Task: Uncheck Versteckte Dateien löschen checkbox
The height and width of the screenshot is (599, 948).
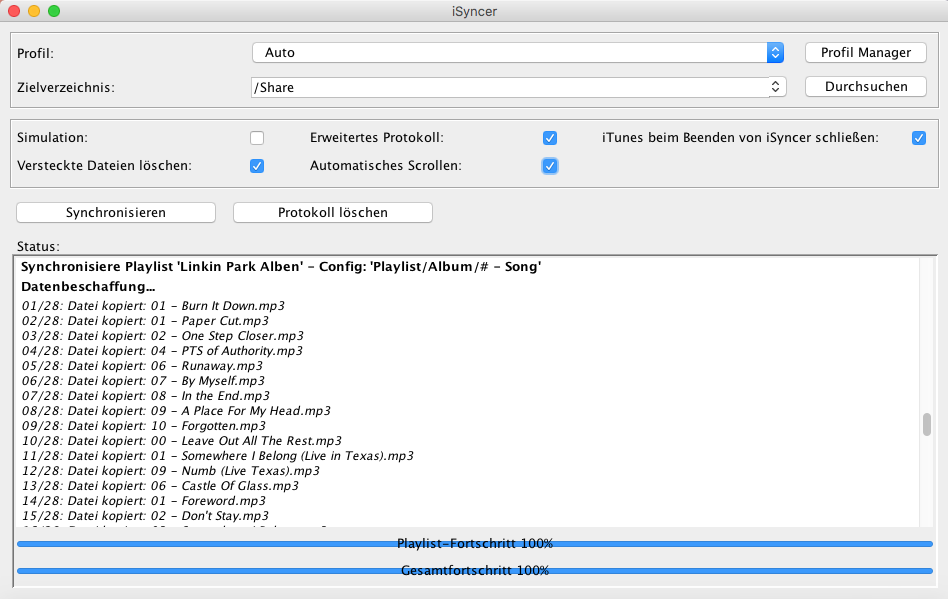Action: [257, 166]
